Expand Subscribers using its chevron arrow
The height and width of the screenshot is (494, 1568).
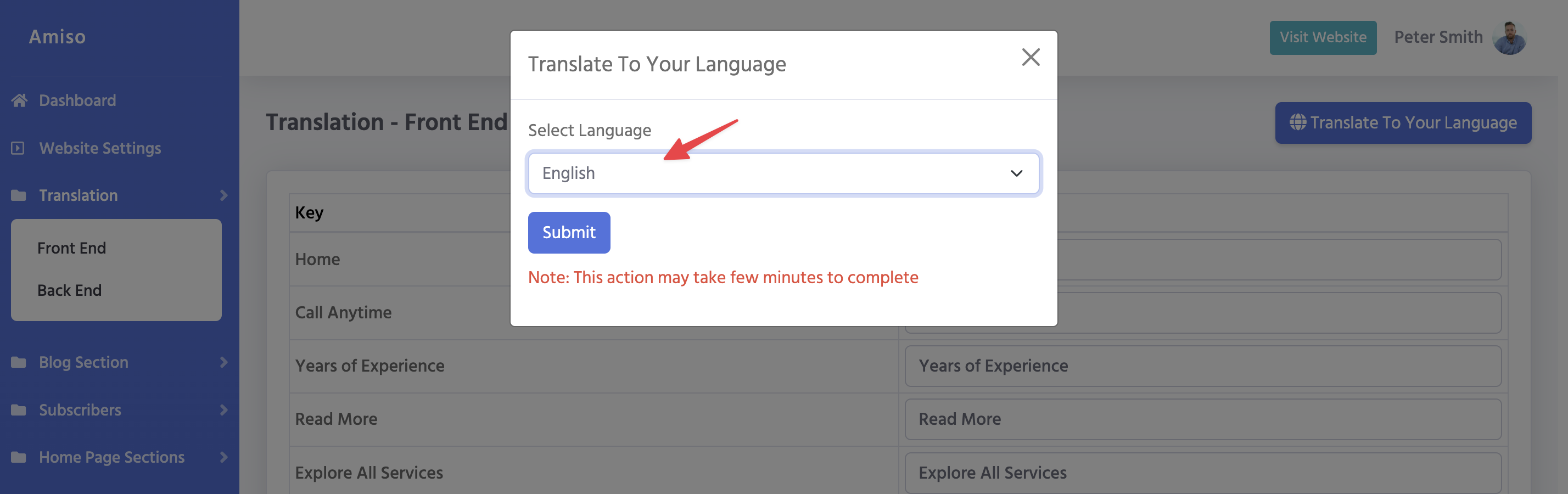(x=223, y=410)
